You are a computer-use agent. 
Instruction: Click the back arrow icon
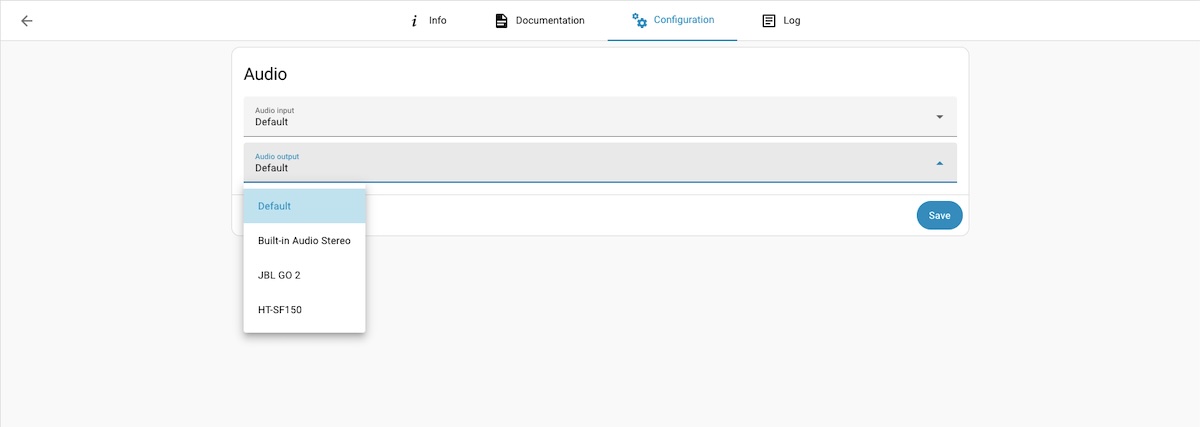[x=27, y=20]
